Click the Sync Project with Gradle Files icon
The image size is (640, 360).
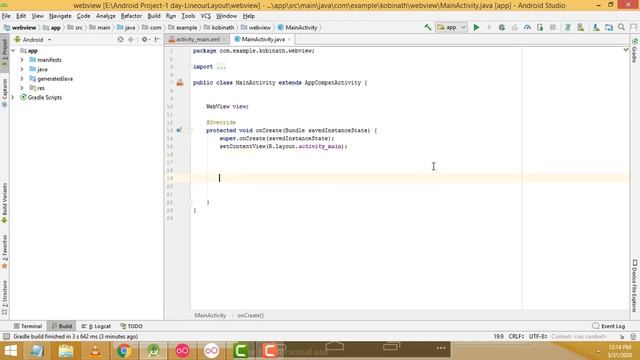coord(567,27)
